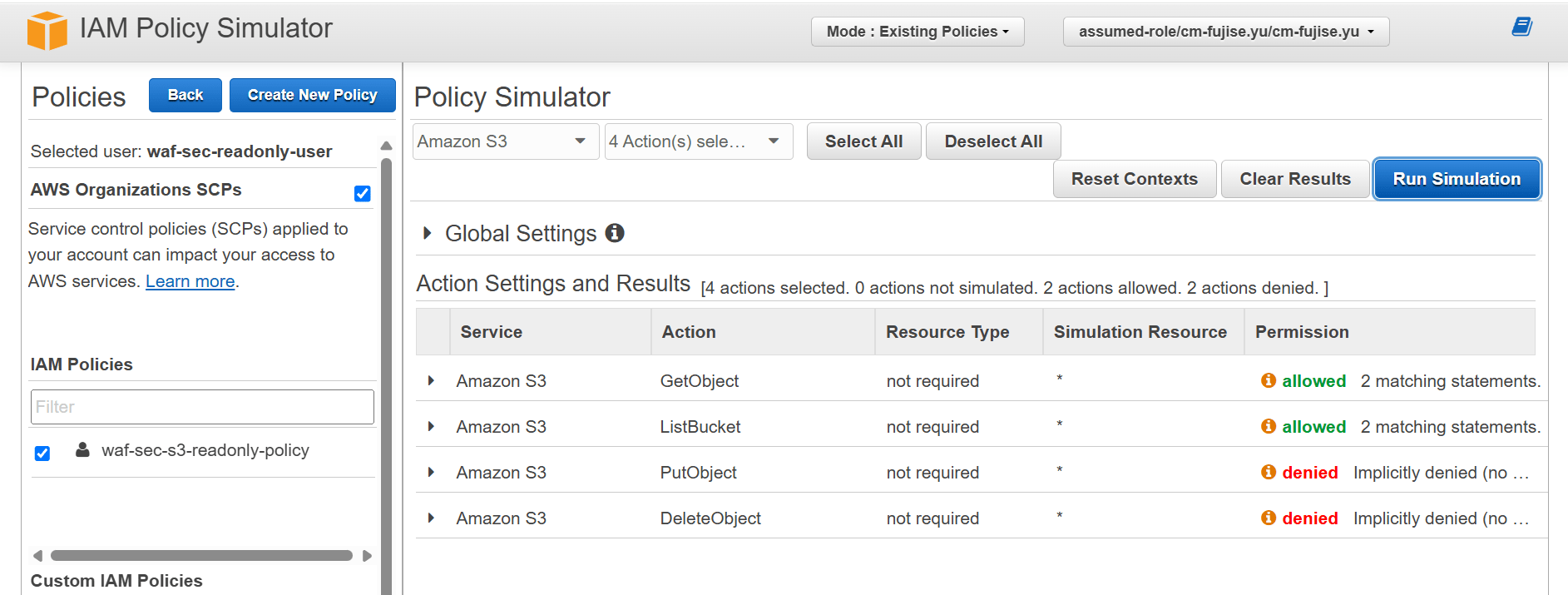Click the allowed status in the GetObject row
Viewport: 1568px width, 595px height.
[x=1313, y=381]
